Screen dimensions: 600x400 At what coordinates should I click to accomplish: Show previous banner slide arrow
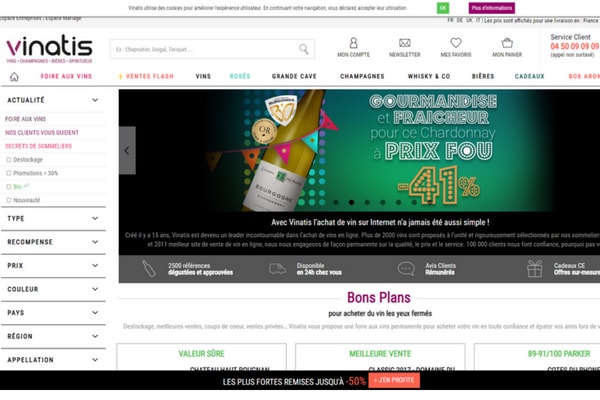[x=127, y=150]
